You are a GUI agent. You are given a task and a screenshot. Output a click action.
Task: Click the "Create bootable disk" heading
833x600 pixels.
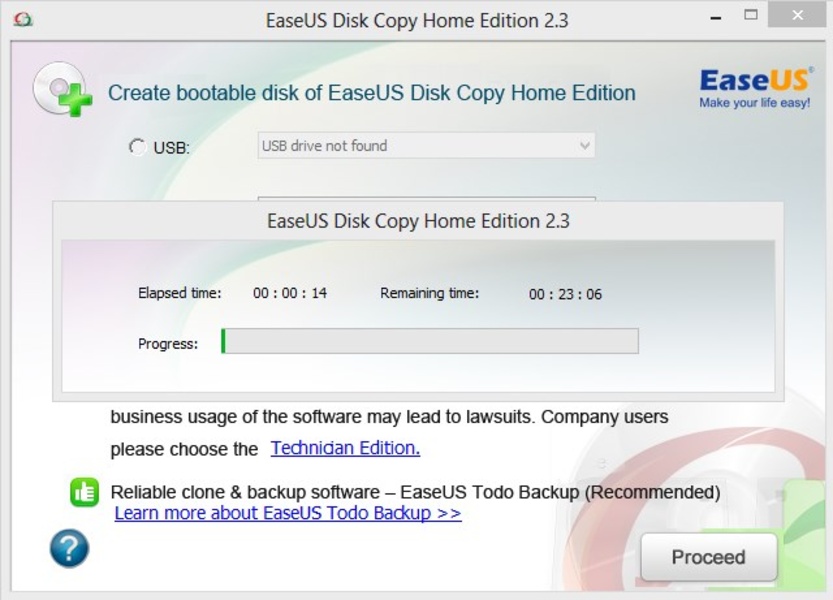(371, 93)
